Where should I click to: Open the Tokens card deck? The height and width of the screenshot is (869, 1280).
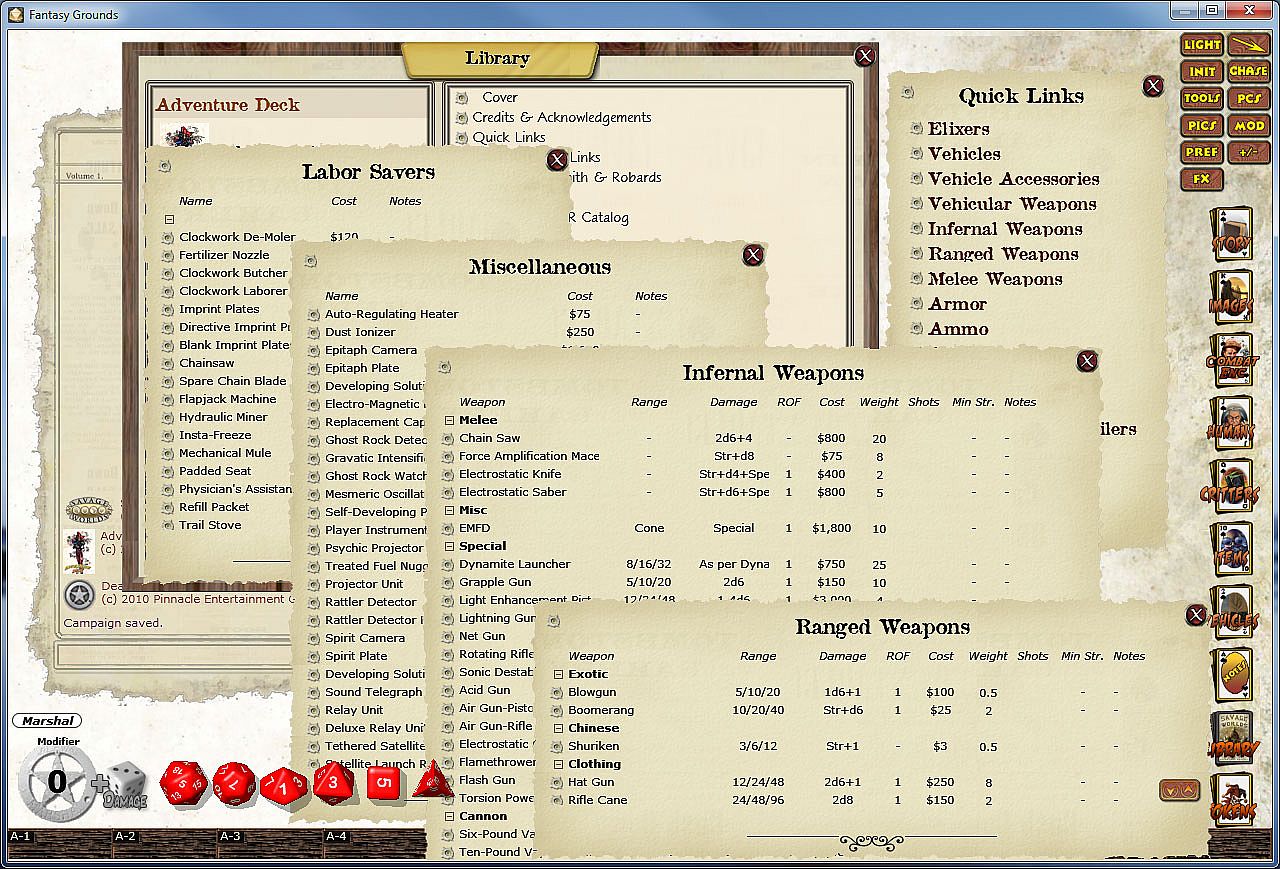click(1232, 801)
